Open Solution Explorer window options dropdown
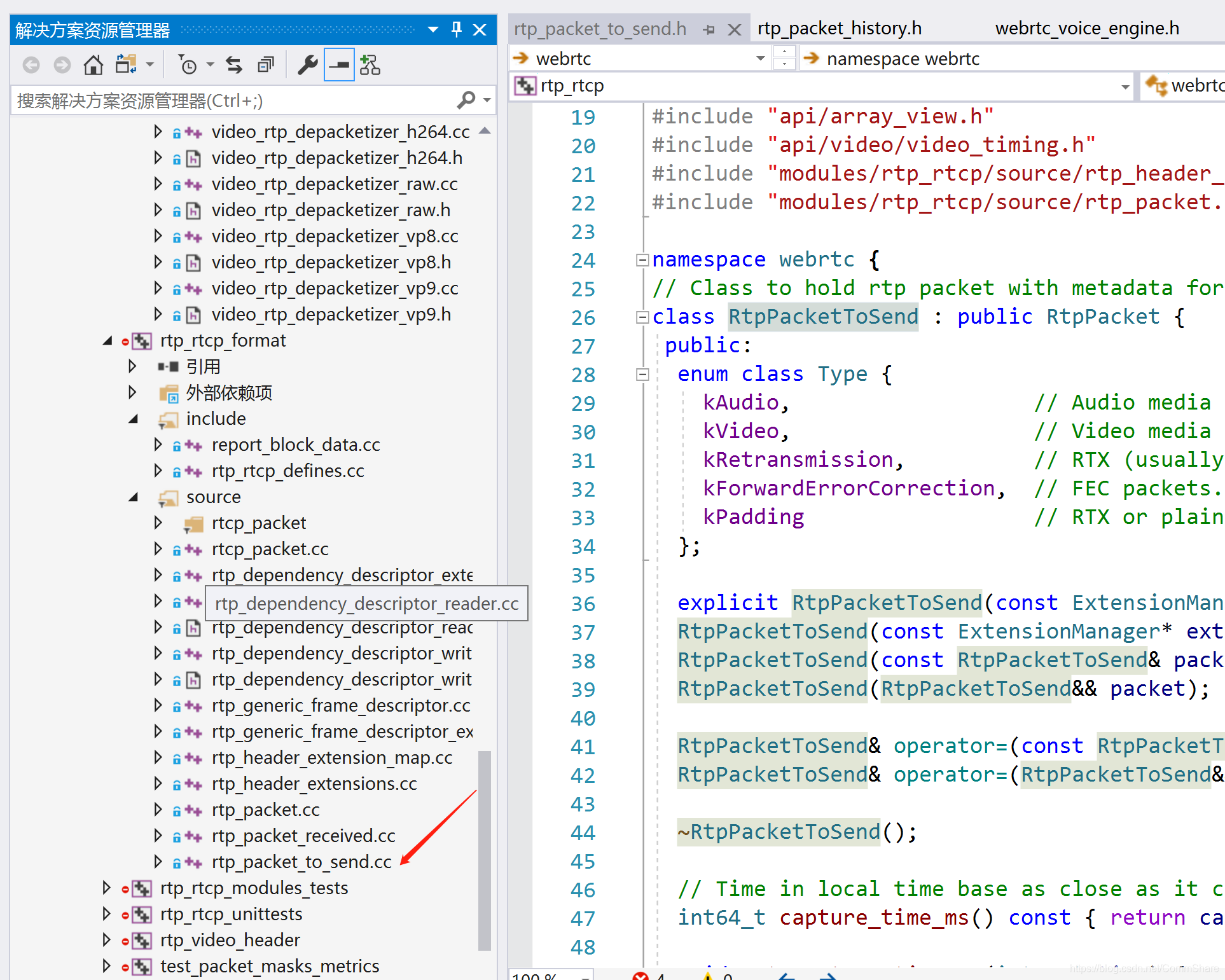The width and height of the screenshot is (1225, 980). (x=433, y=29)
